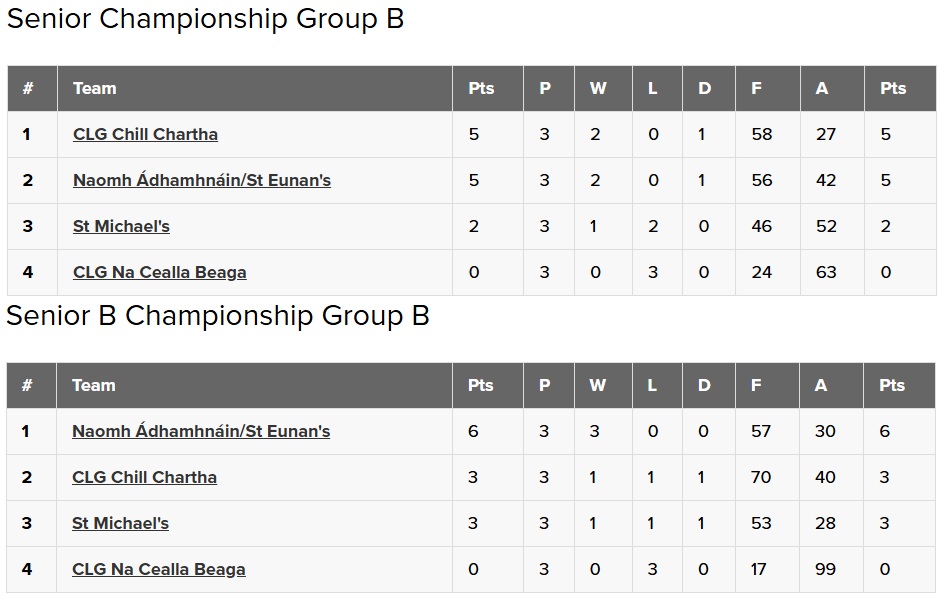Viewport: 944px width, 602px height.
Task: Open Naomh Ádhamhnáin/St Eunan's in Senior B Championship table
Action: tap(201, 431)
